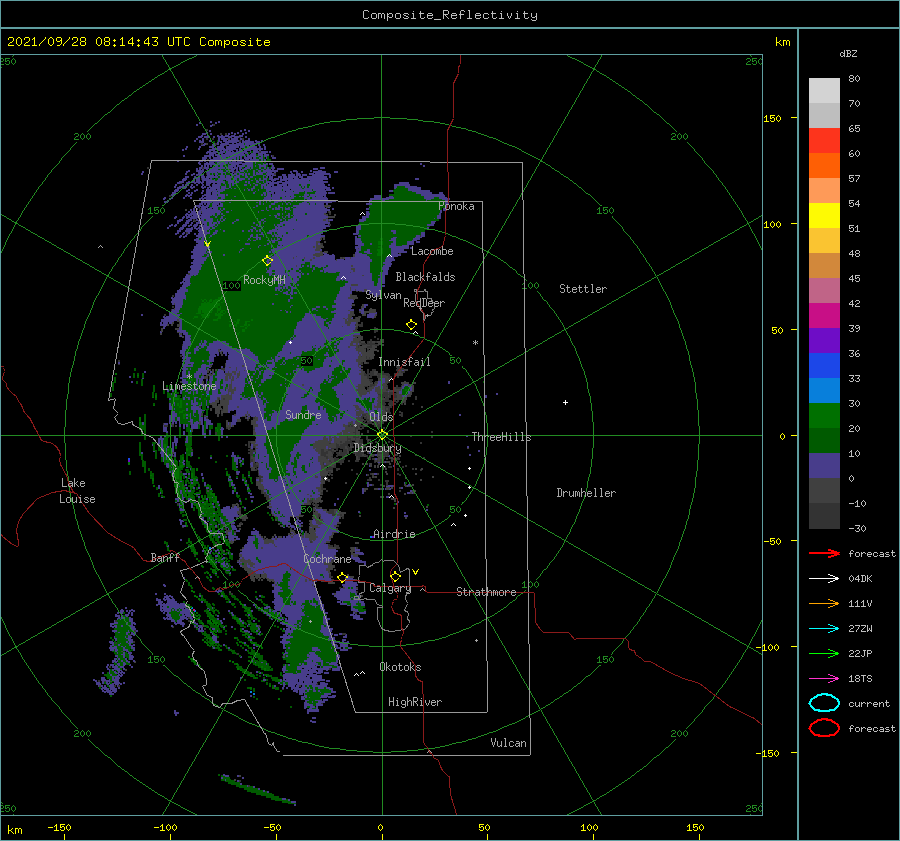Pick the purple 36-39 dBZ color band
Image resolution: width=900 pixels, height=841 pixels.
click(824, 340)
